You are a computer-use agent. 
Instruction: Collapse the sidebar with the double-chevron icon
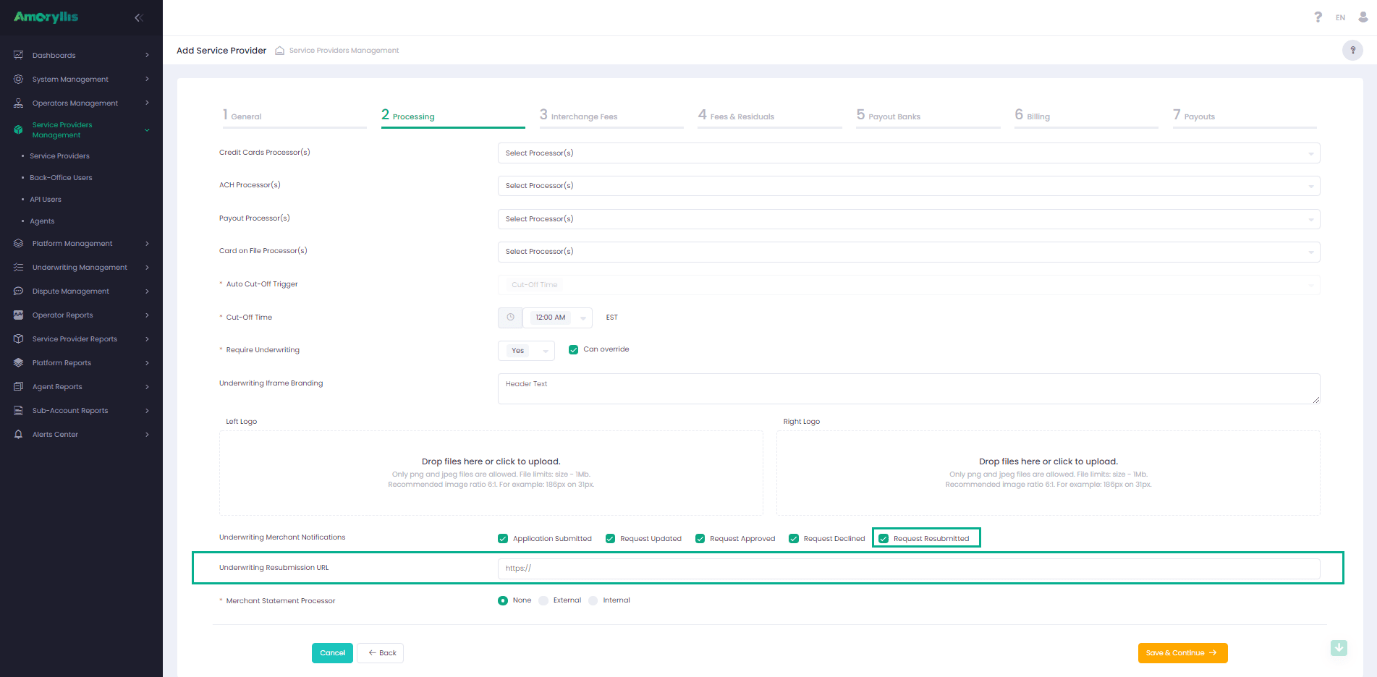tap(138, 17)
